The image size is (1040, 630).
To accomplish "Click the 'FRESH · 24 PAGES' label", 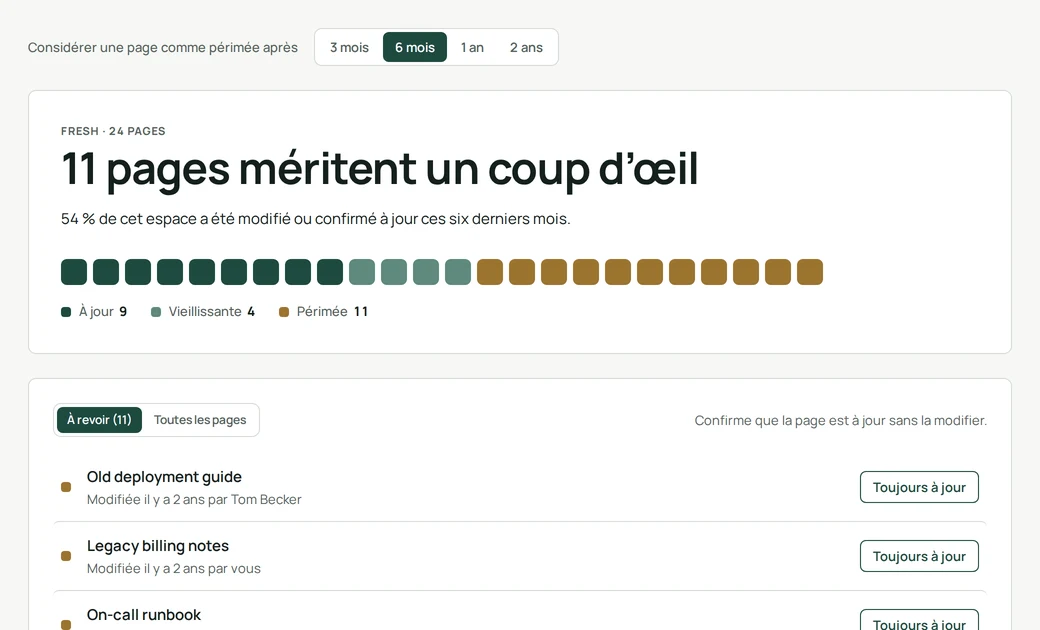I will [x=113, y=131].
